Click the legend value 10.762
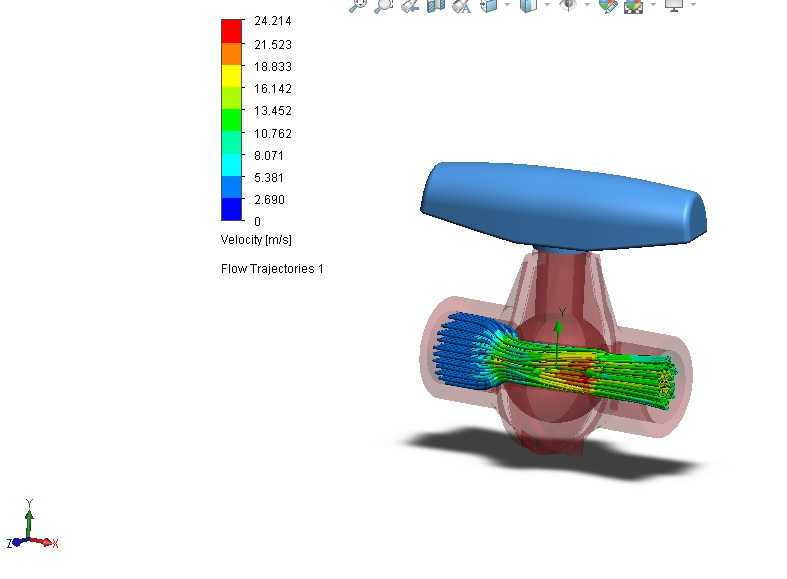787x579 pixels. click(x=273, y=133)
